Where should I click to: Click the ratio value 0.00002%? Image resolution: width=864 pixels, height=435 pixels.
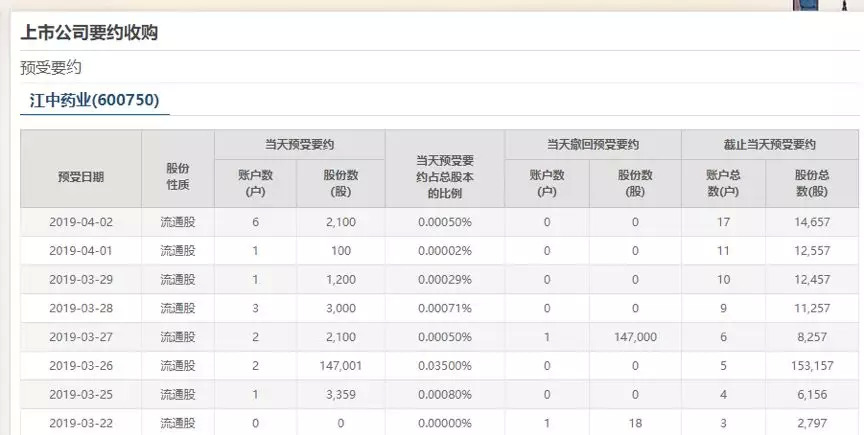click(445, 251)
